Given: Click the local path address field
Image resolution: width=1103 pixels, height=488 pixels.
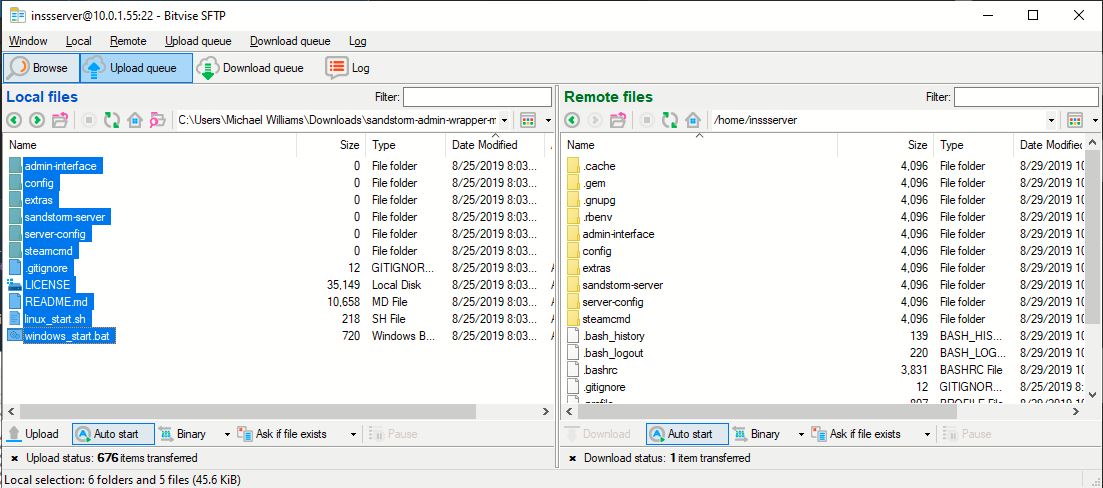Looking at the screenshot, I should [x=337, y=120].
